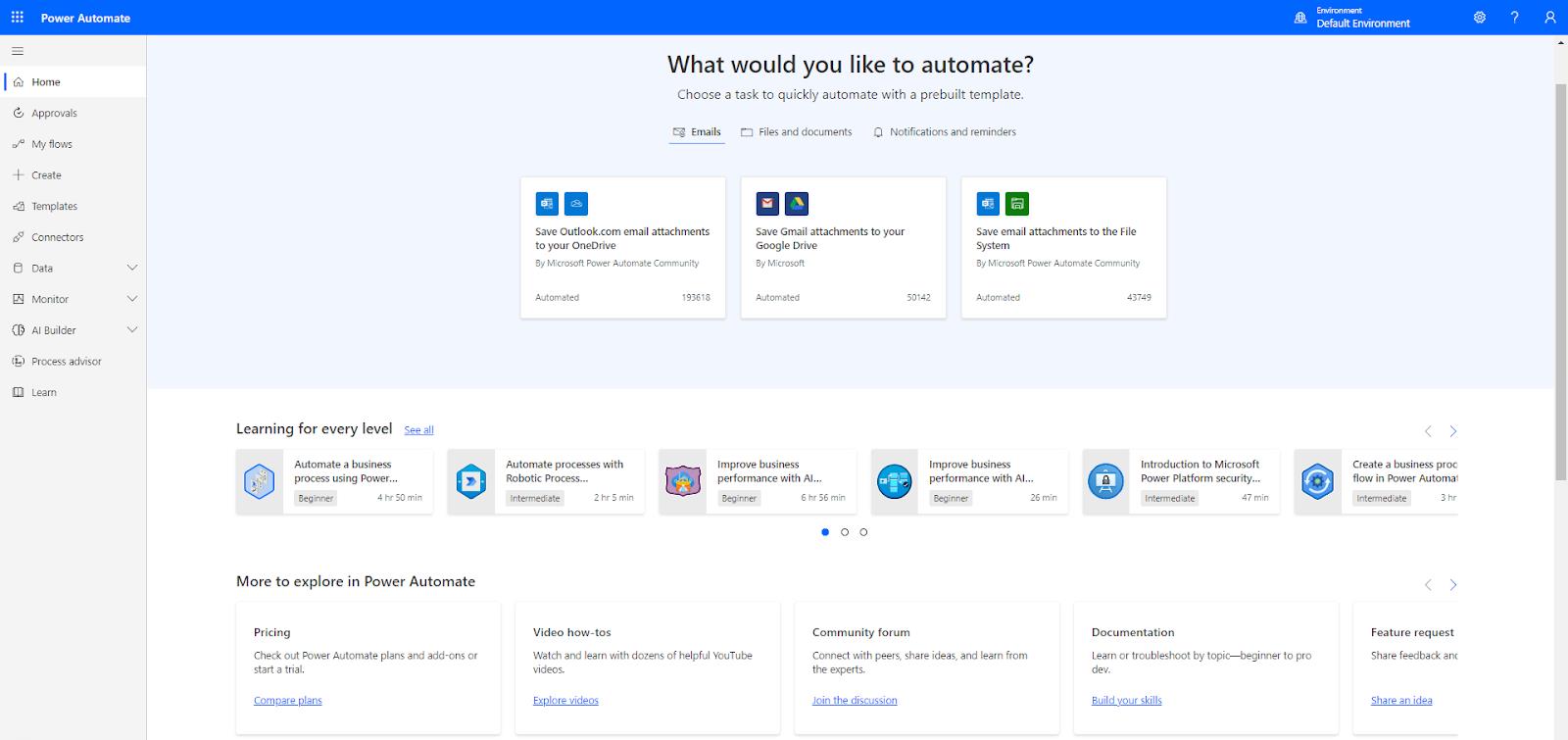Click the Outlook icon on OneDrive template card
The image size is (1568, 740).
point(547,204)
